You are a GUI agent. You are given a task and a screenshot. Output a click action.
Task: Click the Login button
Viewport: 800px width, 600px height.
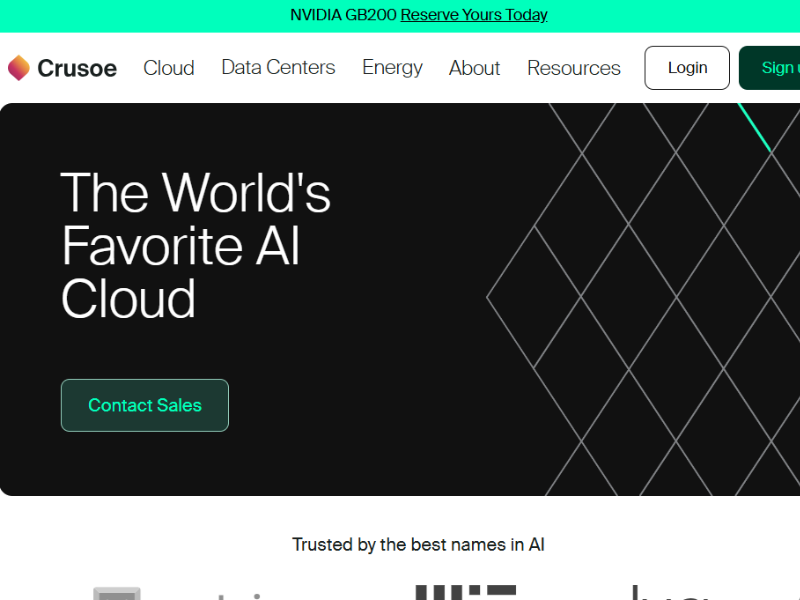687,68
